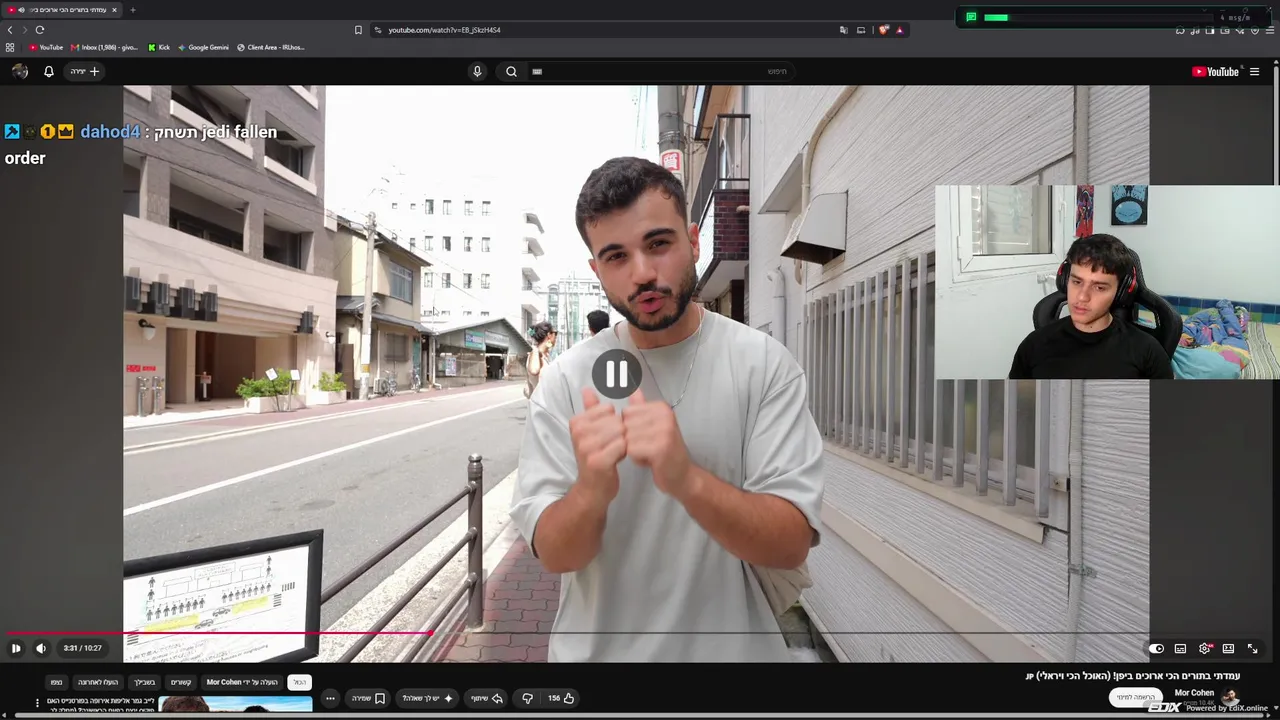This screenshot has width=1280, height=720.
Task: Open options for the suggested video
Action: point(37,703)
